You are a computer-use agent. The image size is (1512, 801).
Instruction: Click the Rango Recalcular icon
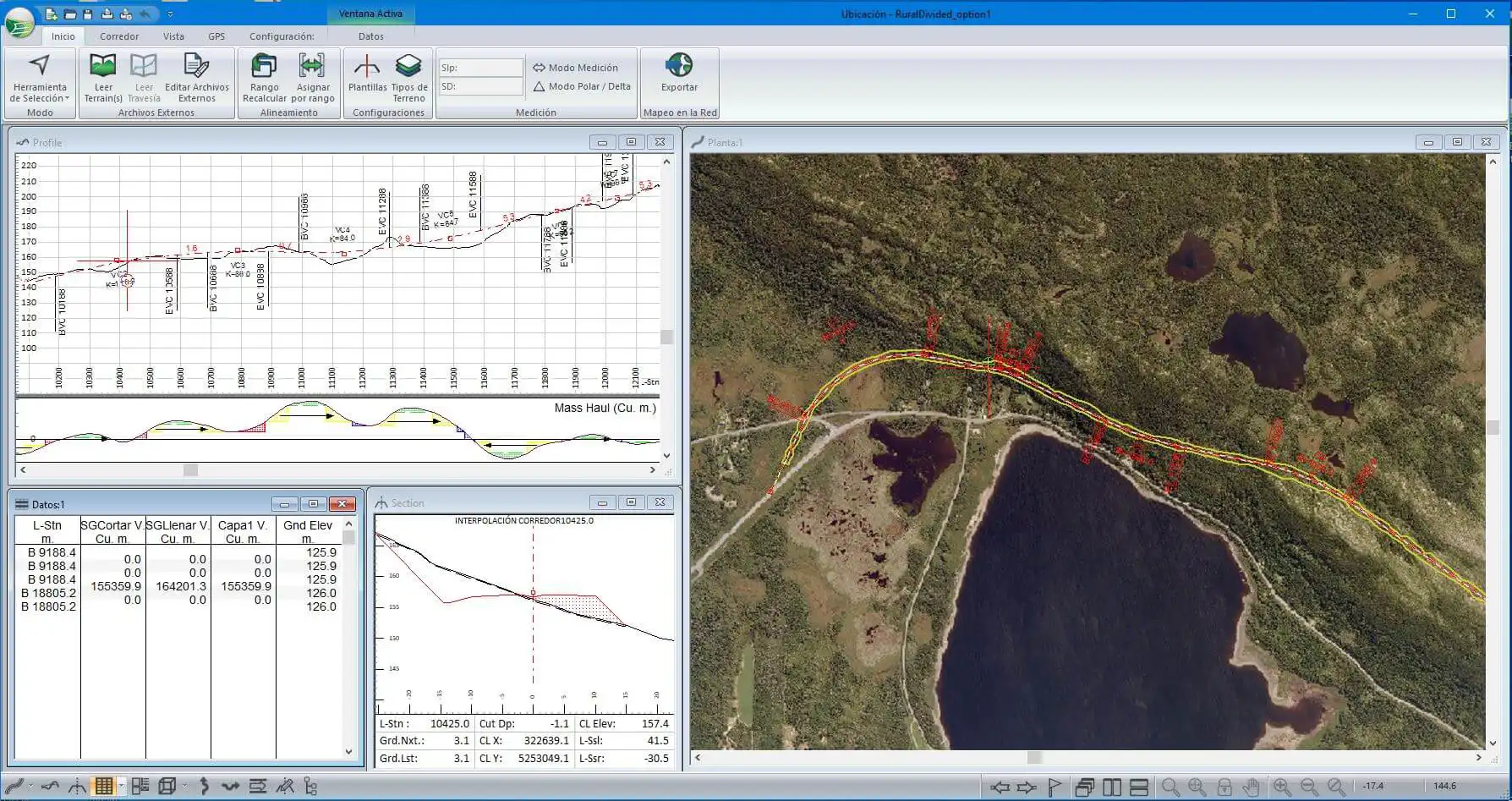pyautogui.click(x=264, y=67)
